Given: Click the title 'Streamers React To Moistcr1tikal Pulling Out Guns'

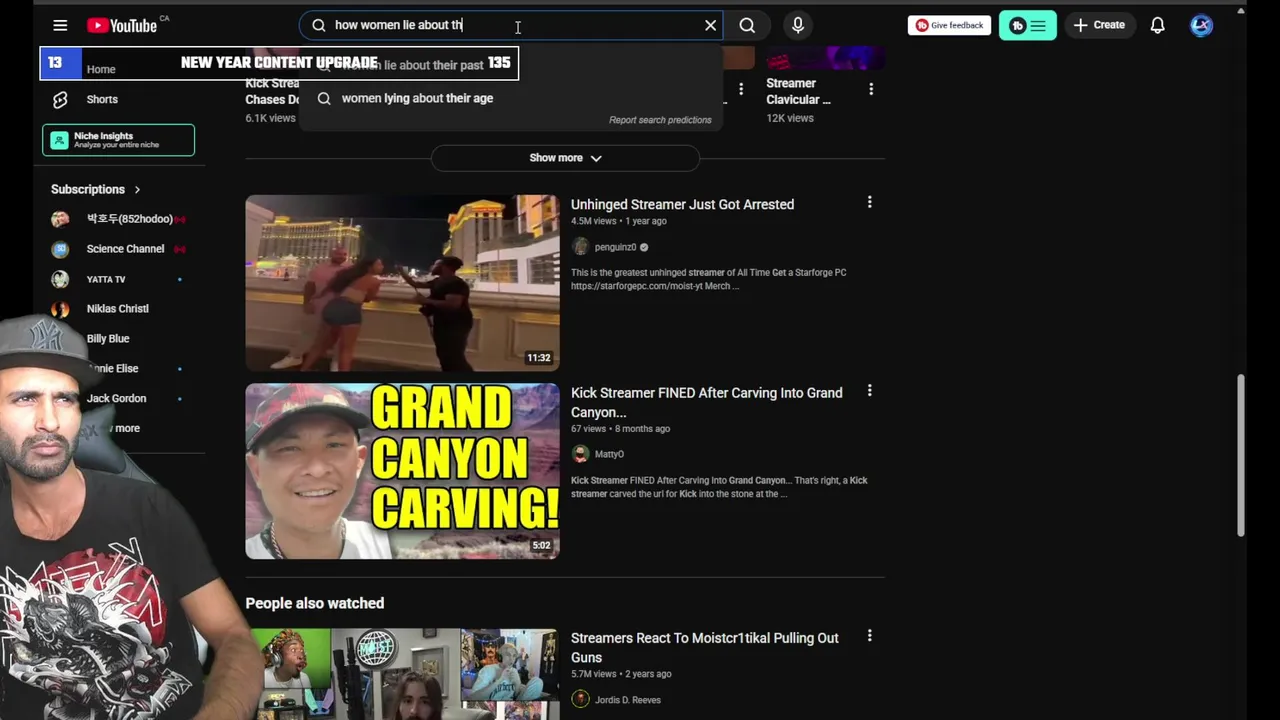Looking at the screenshot, I should click(704, 647).
